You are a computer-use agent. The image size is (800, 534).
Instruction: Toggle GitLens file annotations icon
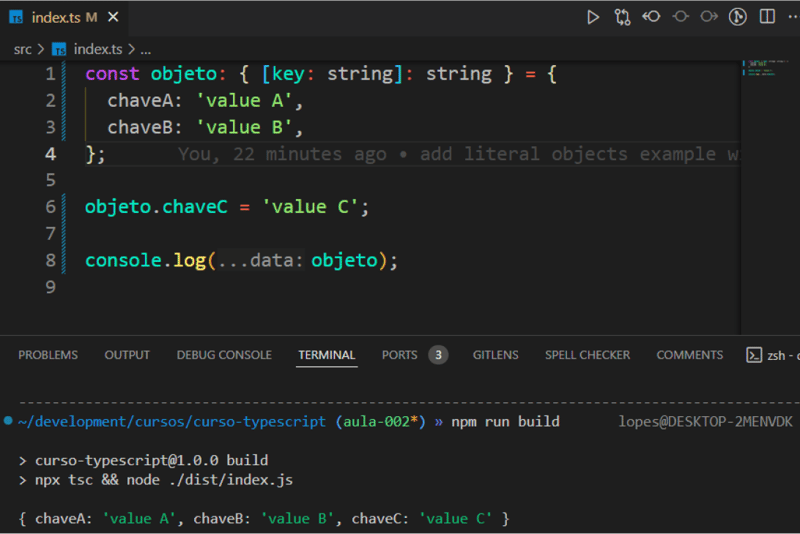pyautogui.click(x=737, y=17)
